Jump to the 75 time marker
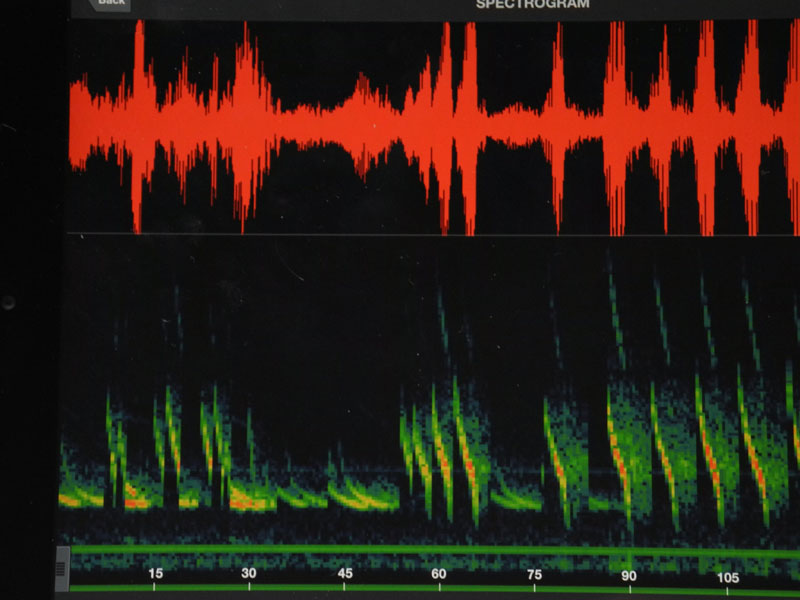The width and height of the screenshot is (800, 600). pos(534,575)
